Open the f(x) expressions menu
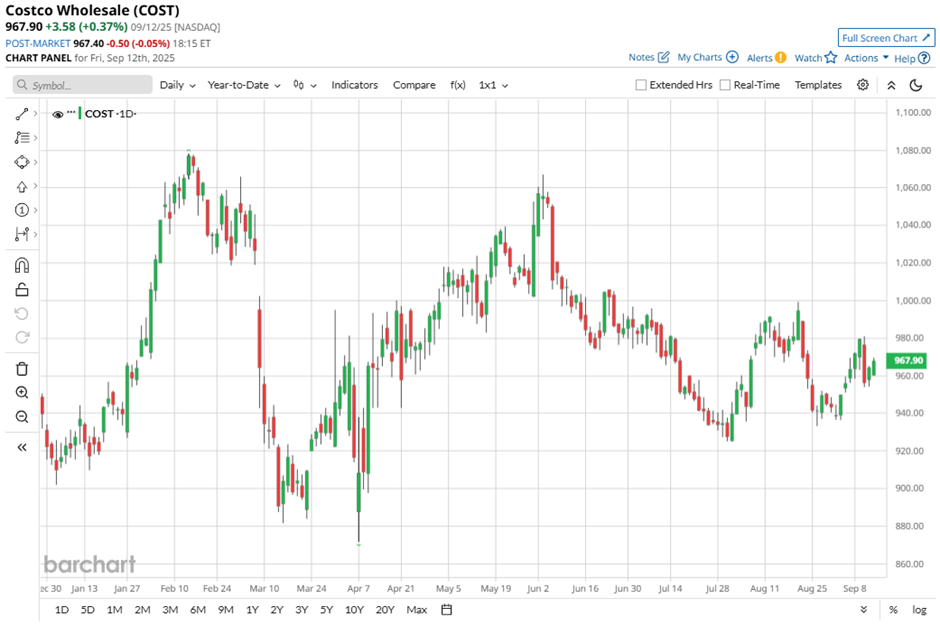940x626 pixels. pyautogui.click(x=457, y=85)
